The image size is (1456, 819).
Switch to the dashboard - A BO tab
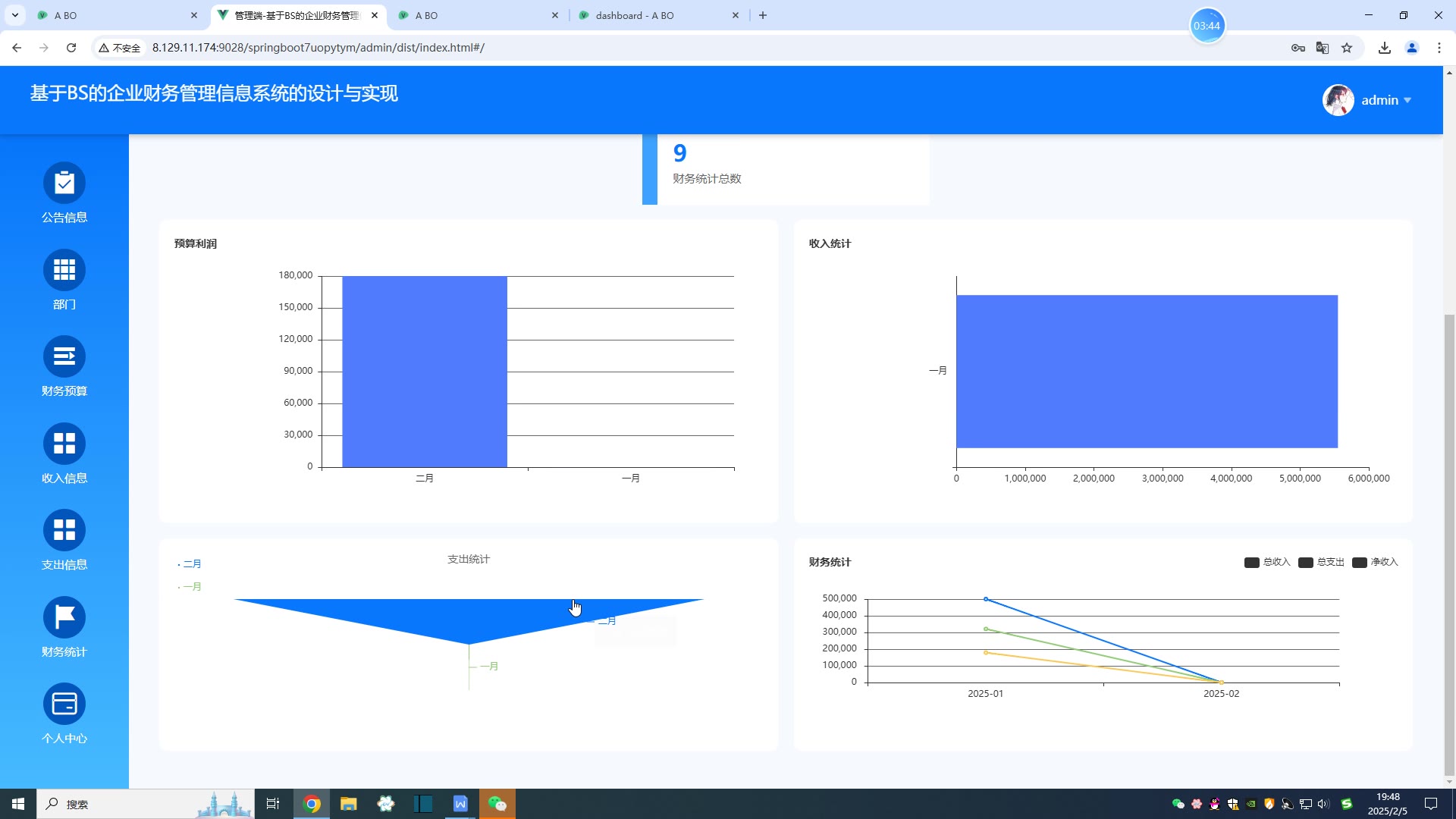pos(634,15)
